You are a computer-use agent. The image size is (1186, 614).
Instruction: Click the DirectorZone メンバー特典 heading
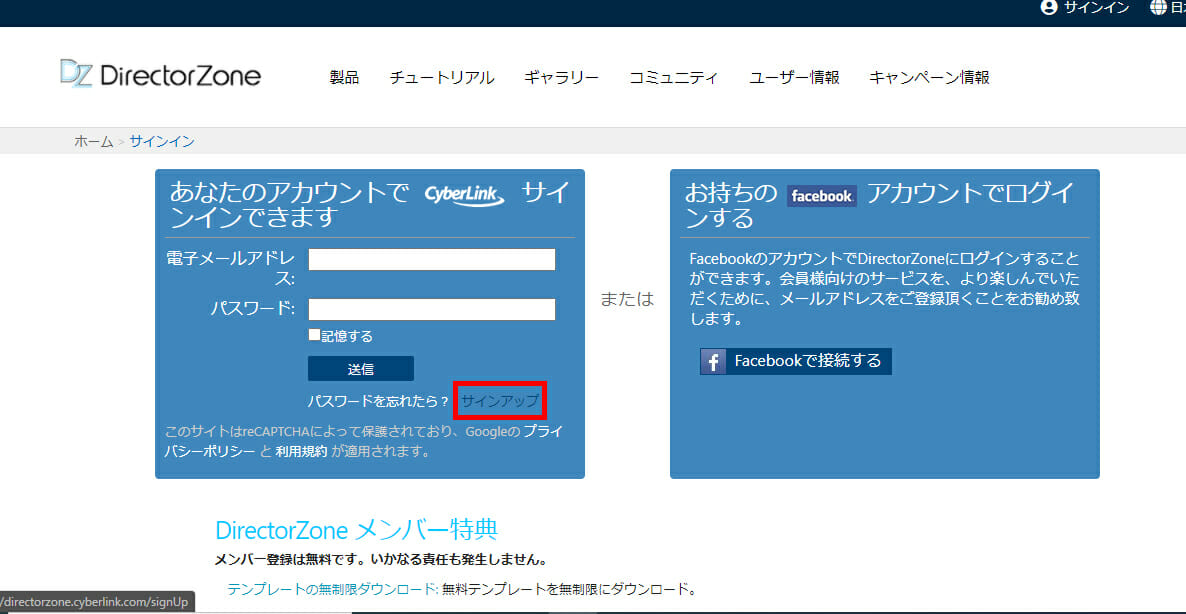click(x=356, y=530)
